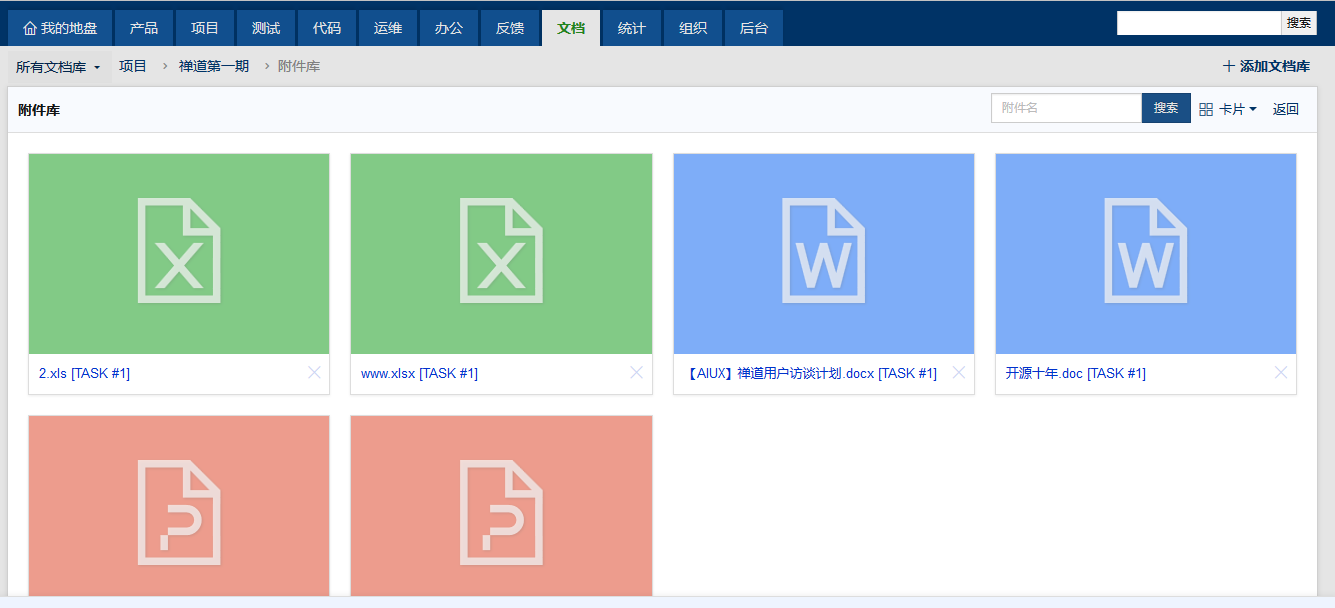The height and width of the screenshot is (608, 1335).
Task: Expand the 所有文档库 dropdown
Action: tap(58, 67)
